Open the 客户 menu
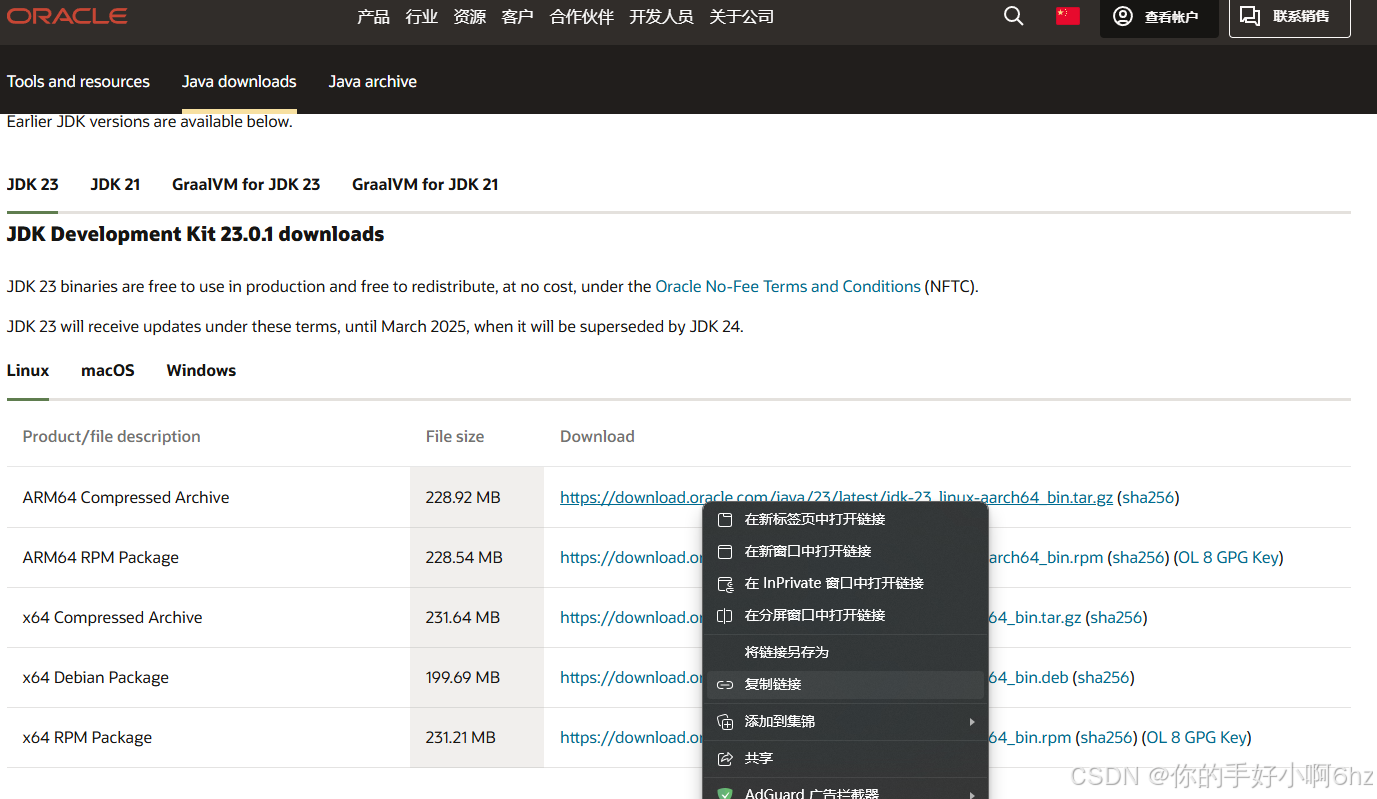The height and width of the screenshot is (799, 1377). click(x=518, y=17)
